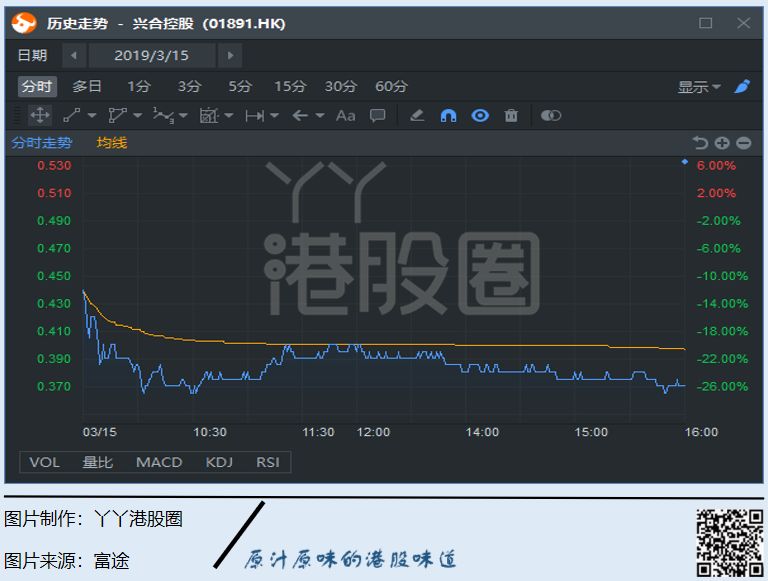The width and height of the screenshot is (768, 581).
Task: Click the 6.00% percent axis label
Action: click(716, 166)
